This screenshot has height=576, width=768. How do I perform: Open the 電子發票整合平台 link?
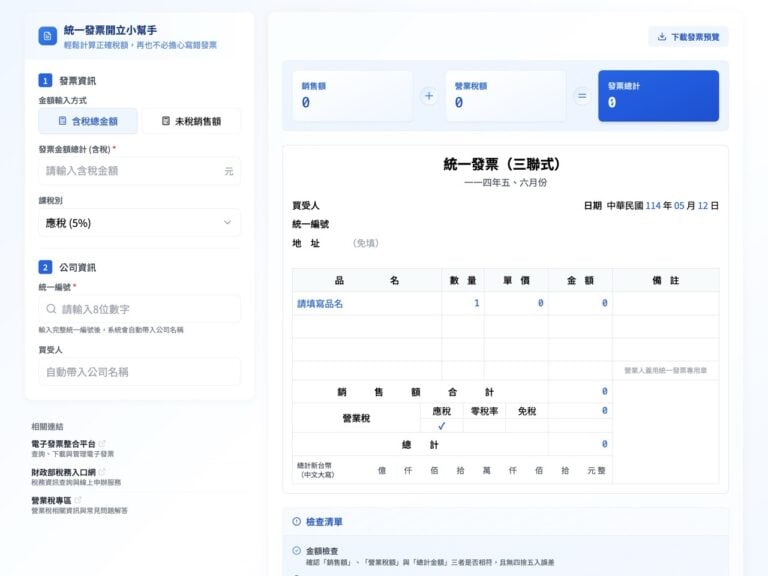(x=63, y=443)
